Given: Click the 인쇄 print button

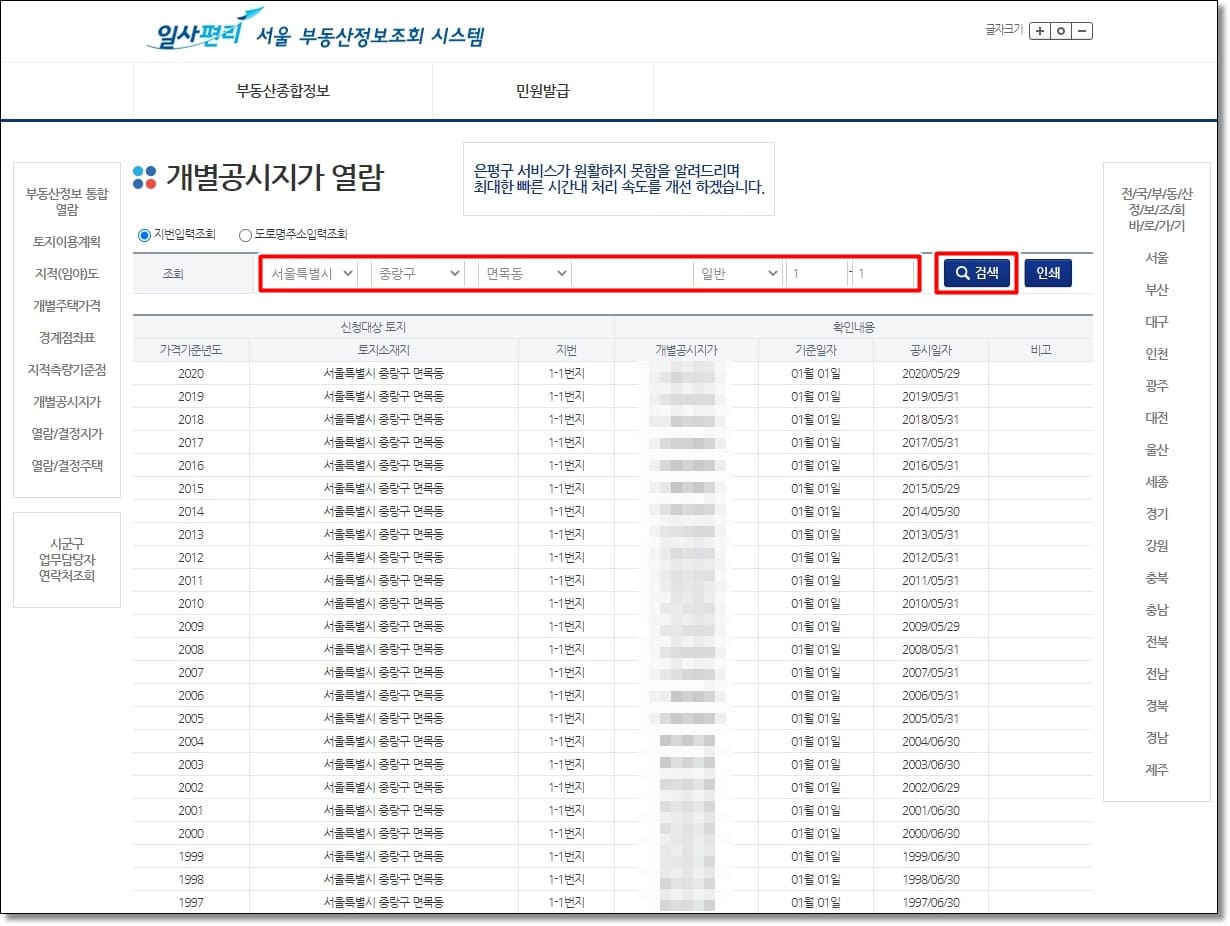Looking at the screenshot, I should coord(1047,273).
